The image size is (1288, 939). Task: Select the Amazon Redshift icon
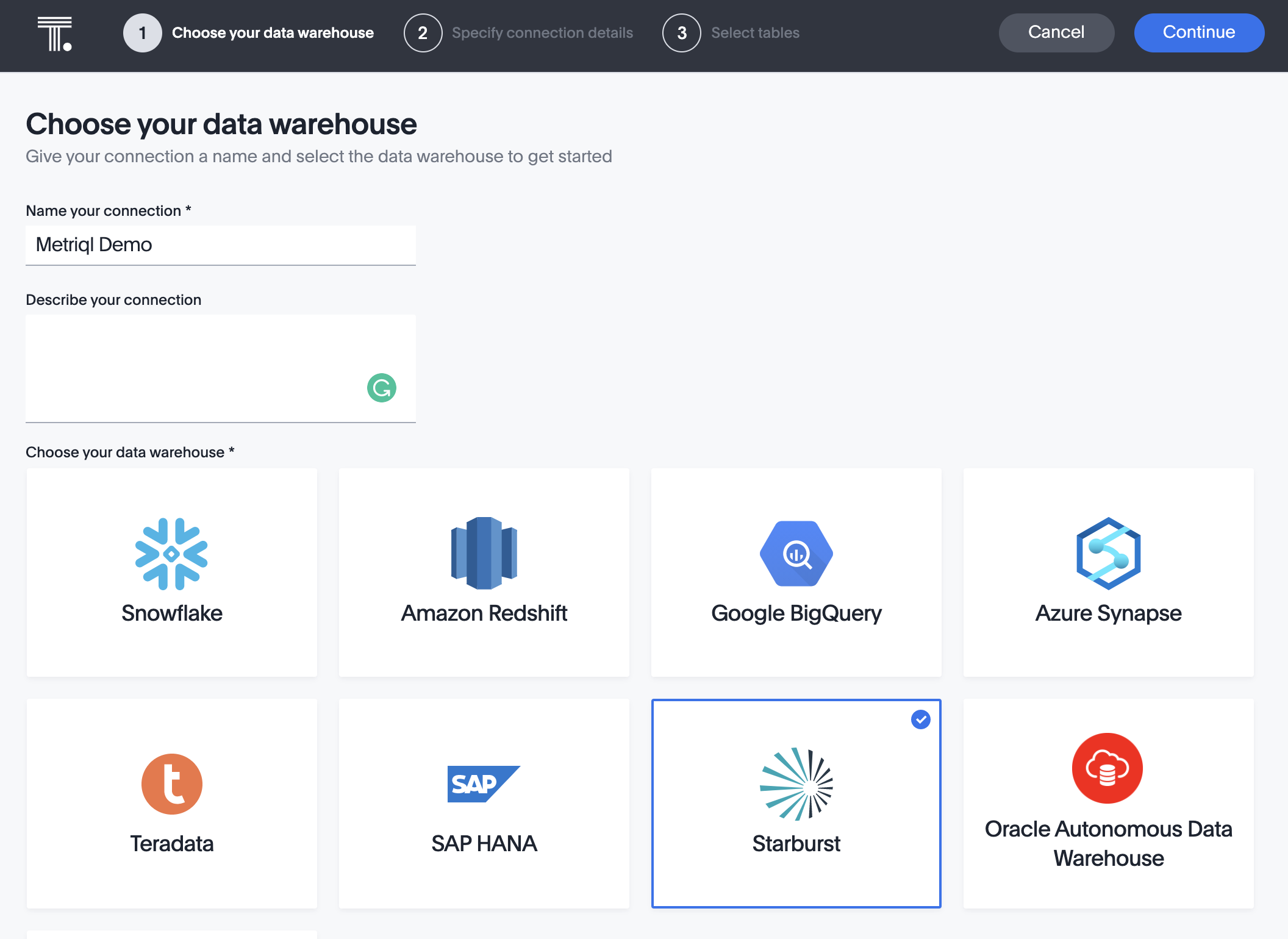click(484, 553)
